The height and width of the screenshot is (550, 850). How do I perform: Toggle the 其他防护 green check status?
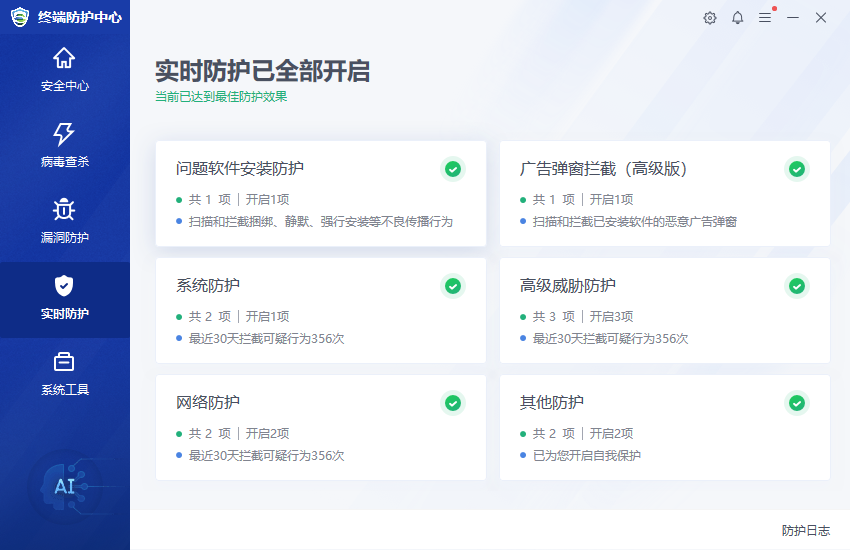coord(797,403)
